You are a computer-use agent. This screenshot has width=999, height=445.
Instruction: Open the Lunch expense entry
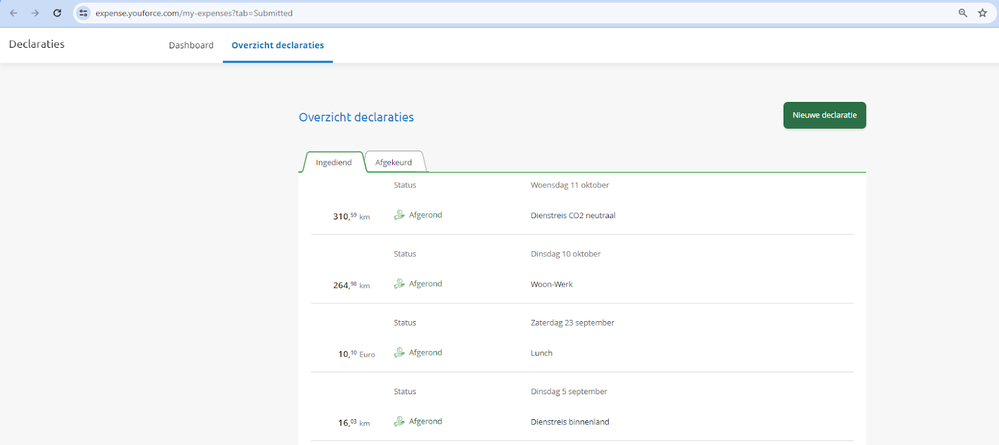(543, 353)
